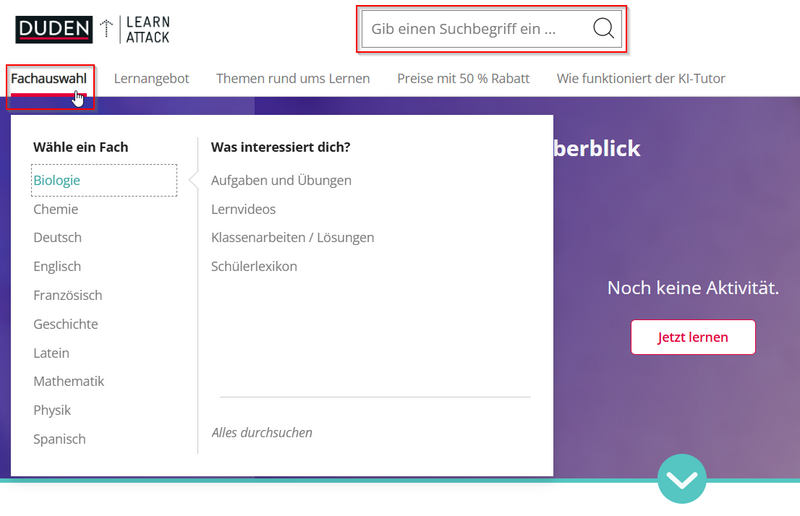Click the magnifying glass search icon
800x516 pixels.
(x=603, y=29)
